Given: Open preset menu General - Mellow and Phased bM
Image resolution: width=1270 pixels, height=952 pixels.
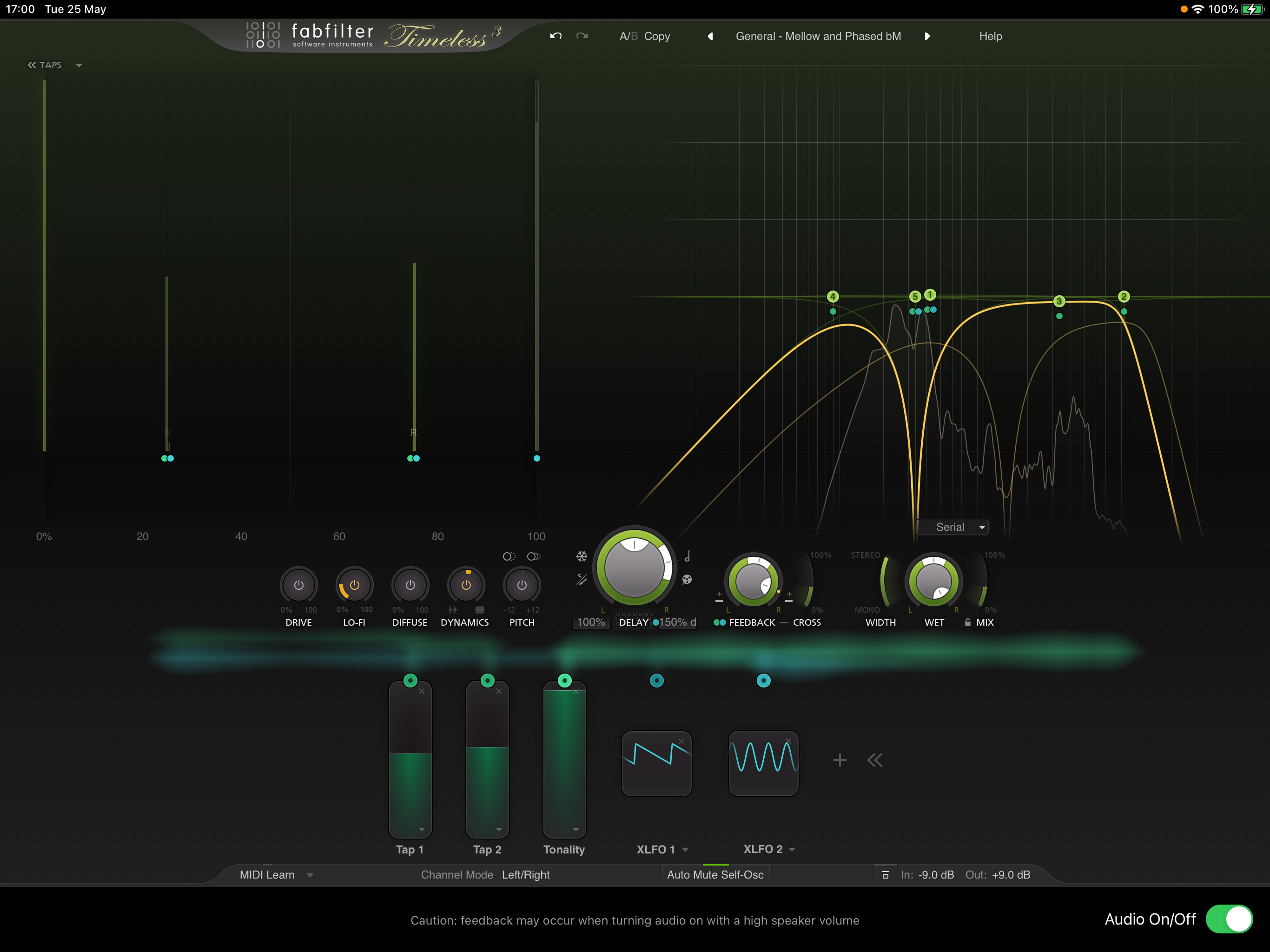Looking at the screenshot, I should tap(818, 36).
